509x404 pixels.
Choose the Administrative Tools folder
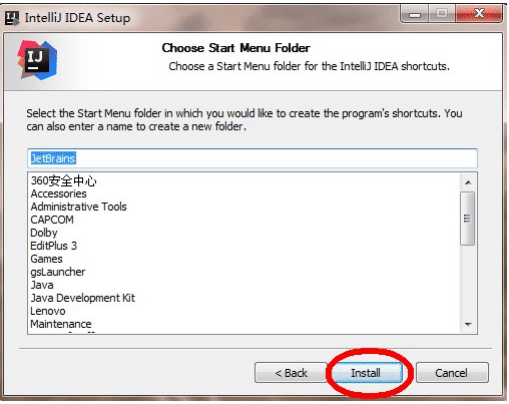[79, 207]
